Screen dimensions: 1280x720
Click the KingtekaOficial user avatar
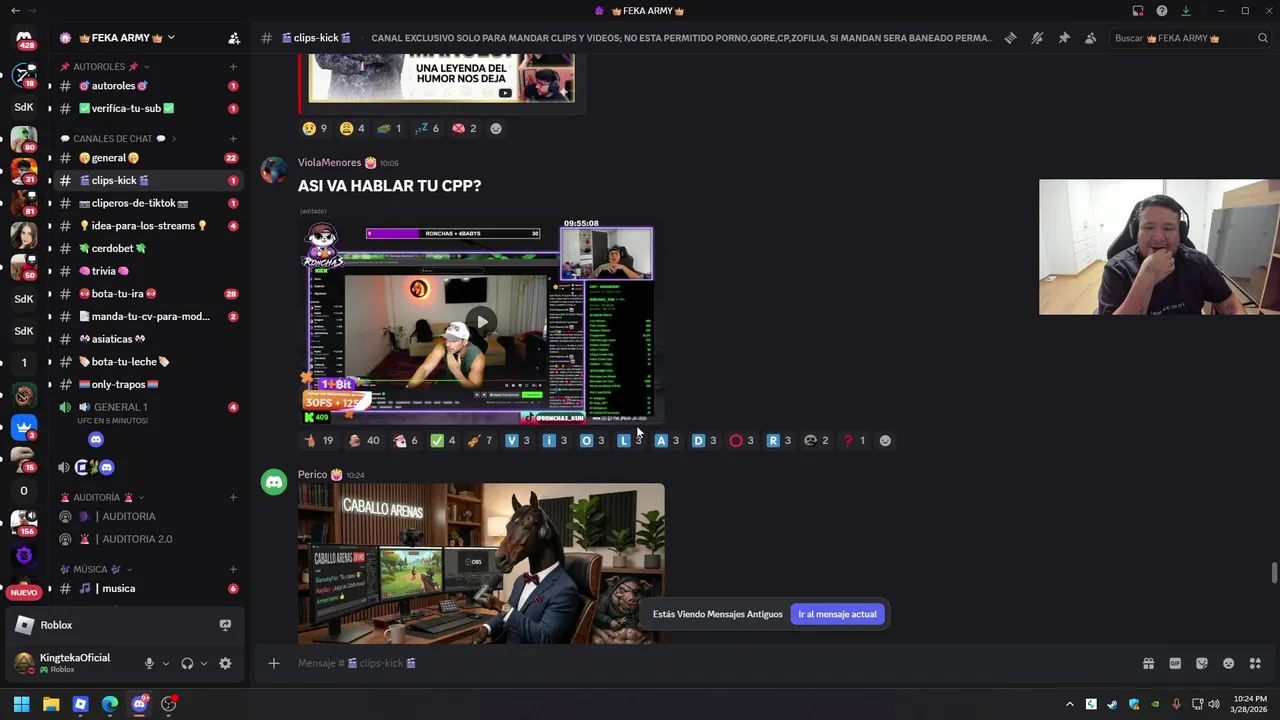[24, 663]
